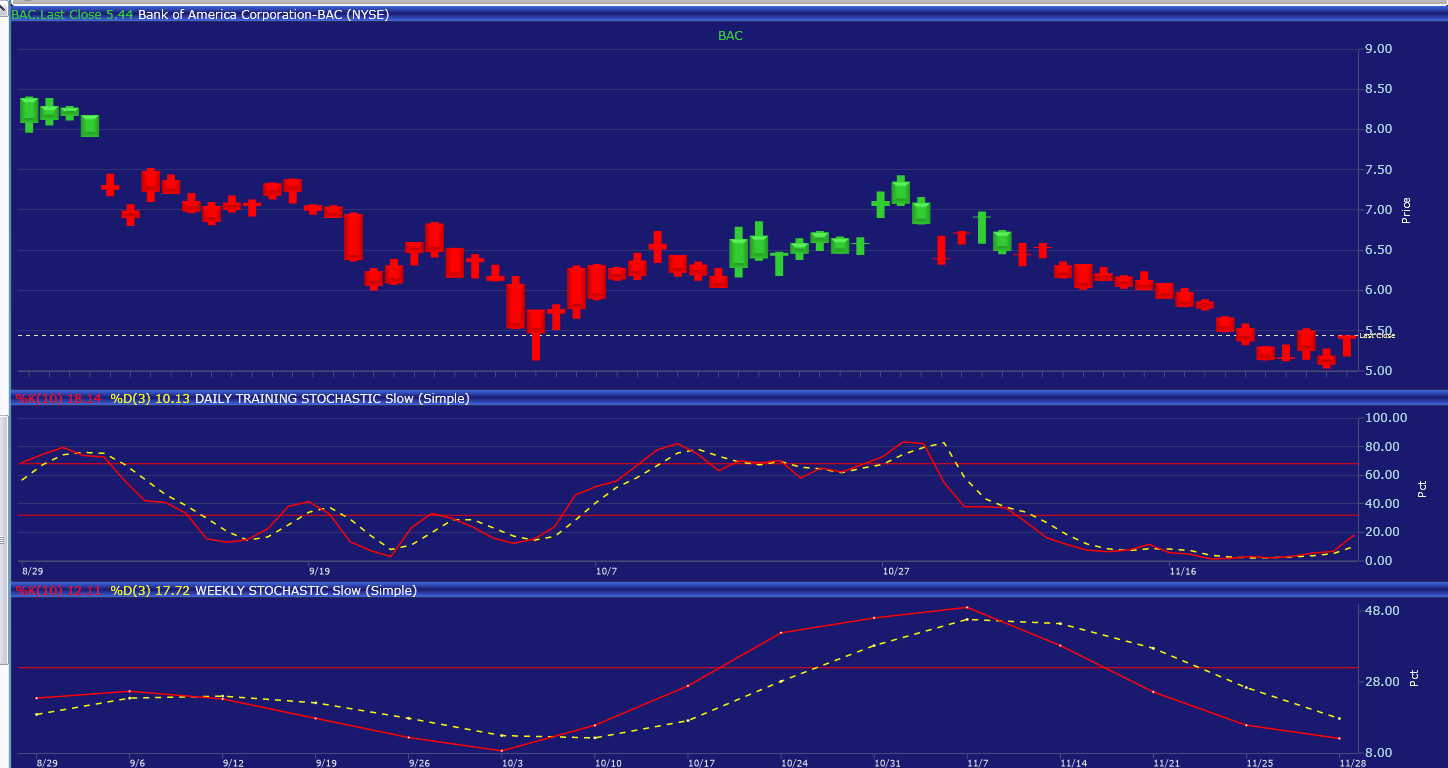
Task: Click the 8.50 price axis label
Action: point(1378,89)
